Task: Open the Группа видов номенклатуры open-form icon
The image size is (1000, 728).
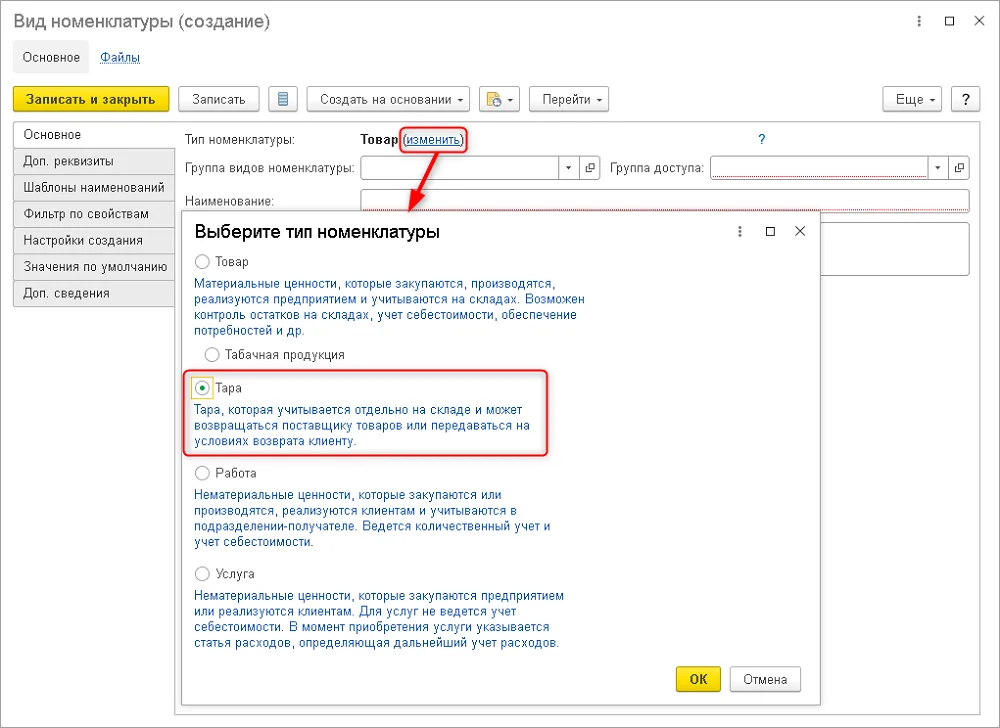Action: coord(590,168)
